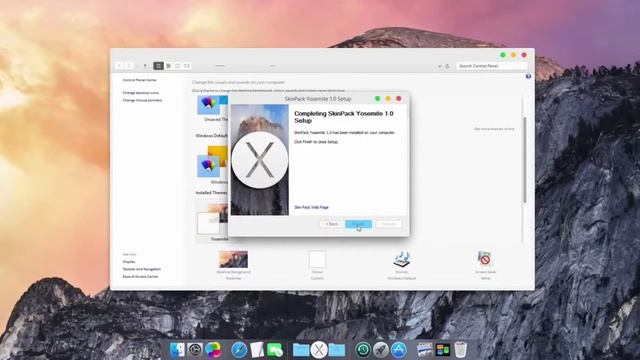Open Launchpad rocket in the dock
Viewport: 640px width, 360px height.
pyautogui.click(x=381, y=350)
